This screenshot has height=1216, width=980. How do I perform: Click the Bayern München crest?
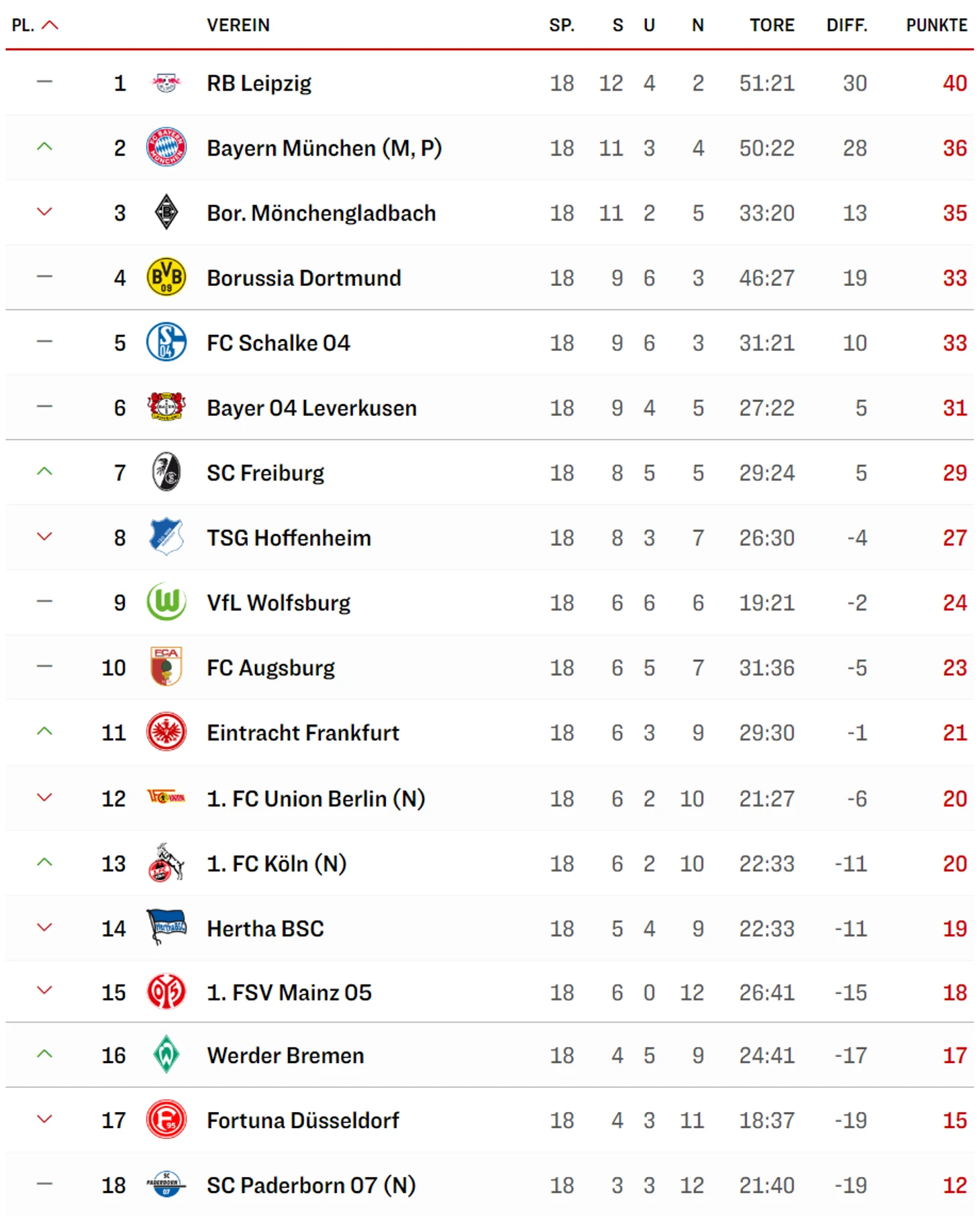[166, 148]
